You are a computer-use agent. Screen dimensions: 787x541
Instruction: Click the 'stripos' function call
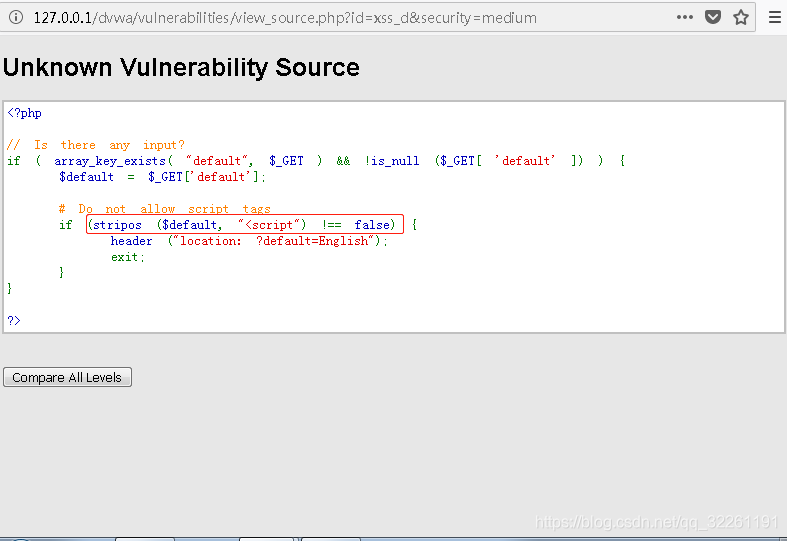(117, 225)
